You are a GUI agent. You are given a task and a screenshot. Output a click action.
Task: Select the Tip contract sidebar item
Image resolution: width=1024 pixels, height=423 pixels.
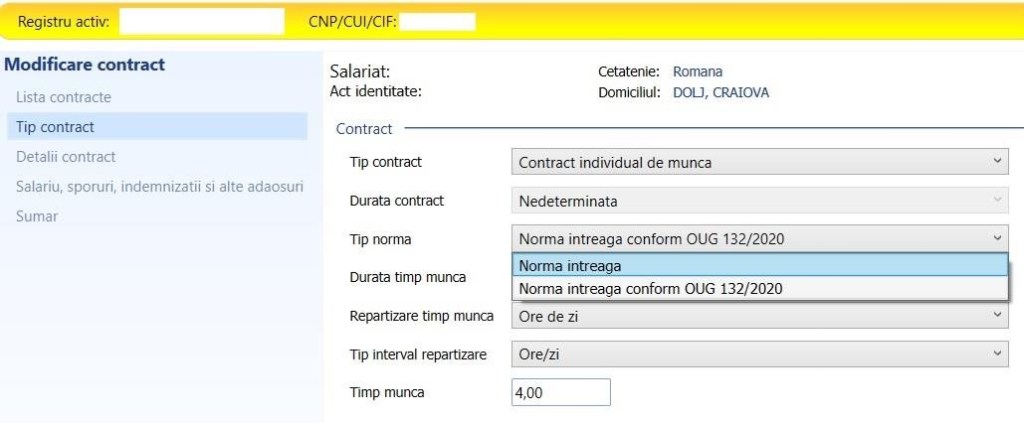[x=56, y=127]
